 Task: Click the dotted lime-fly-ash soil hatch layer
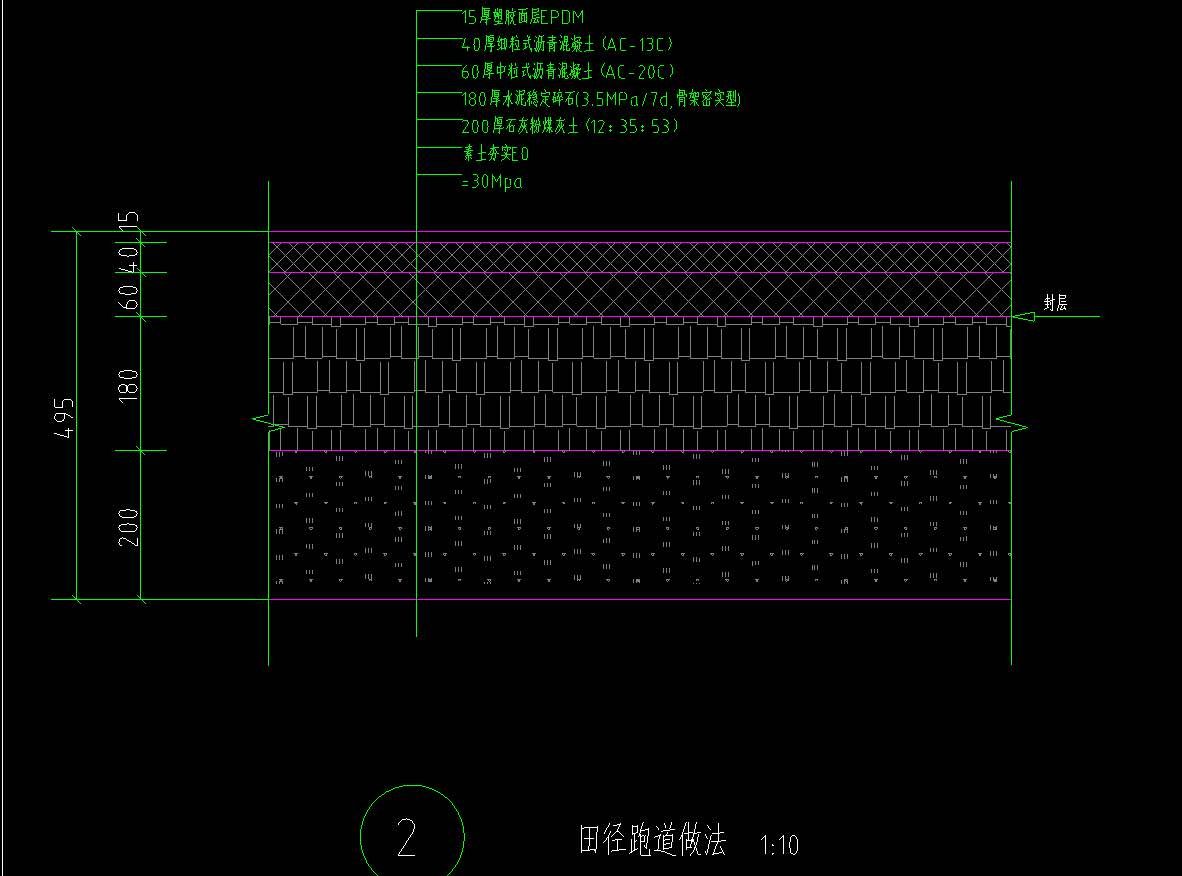[x=640, y=525]
